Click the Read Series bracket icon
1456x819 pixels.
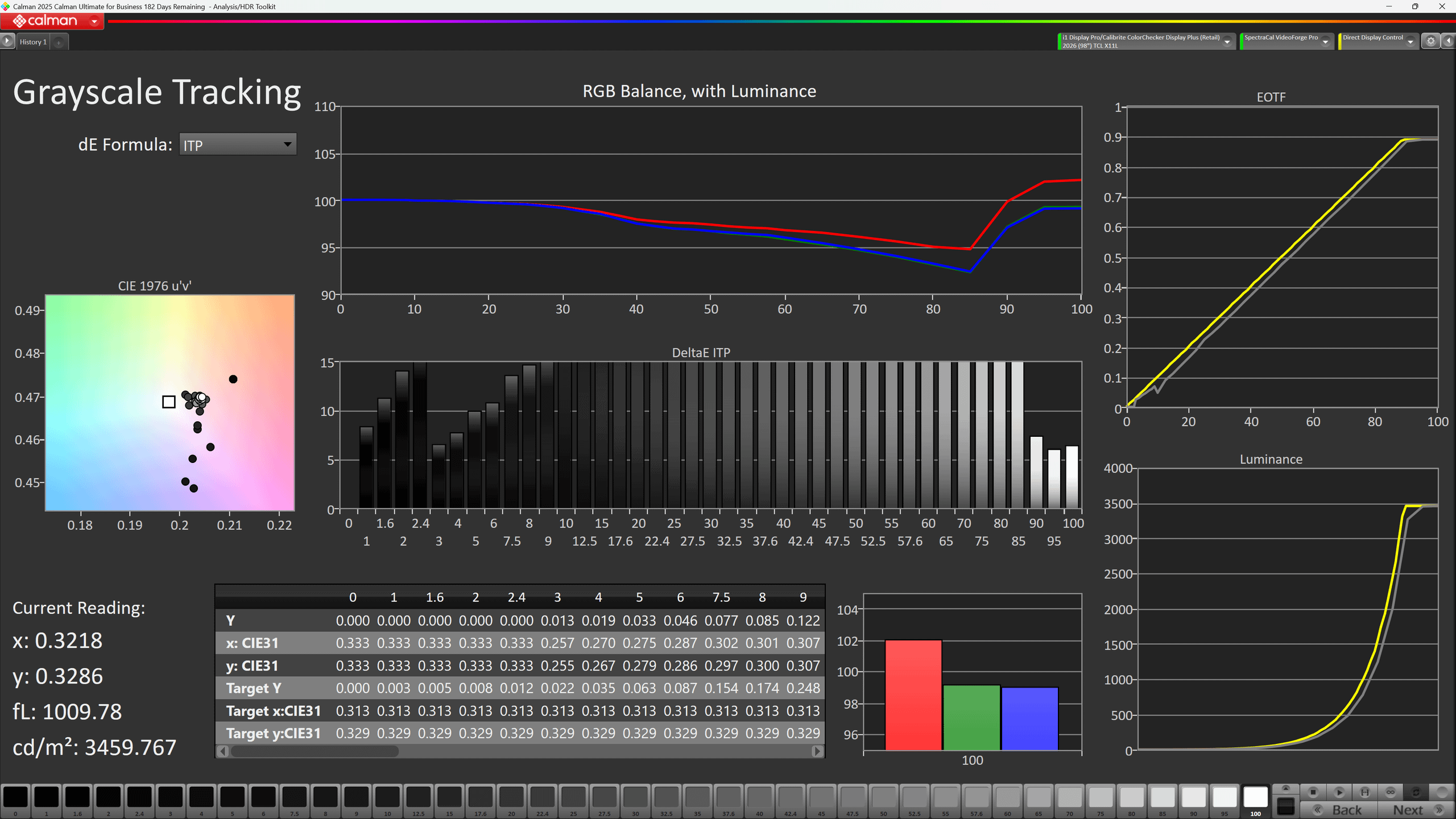pyautogui.click(x=1364, y=792)
